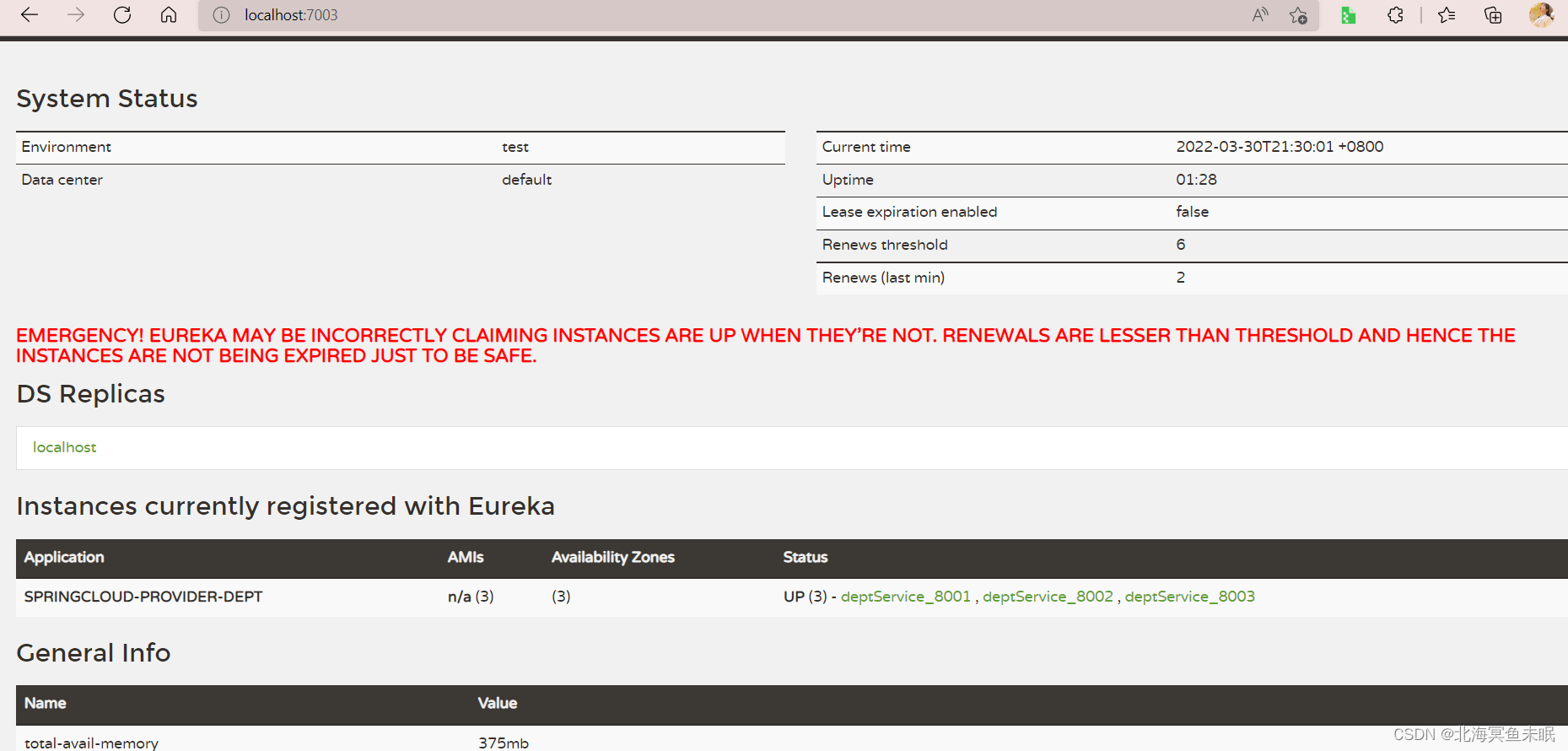This screenshot has height=751, width=1568.
Task: Open the Favorites list icon
Action: coord(1447,15)
